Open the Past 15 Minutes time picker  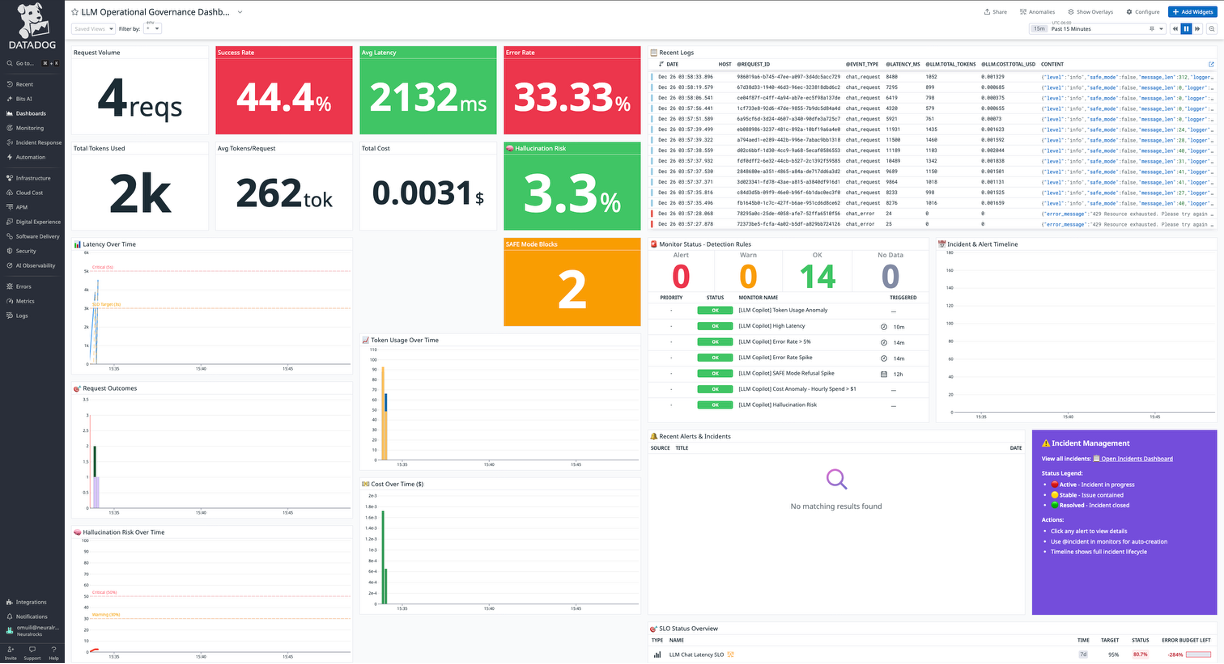[1097, 29]
